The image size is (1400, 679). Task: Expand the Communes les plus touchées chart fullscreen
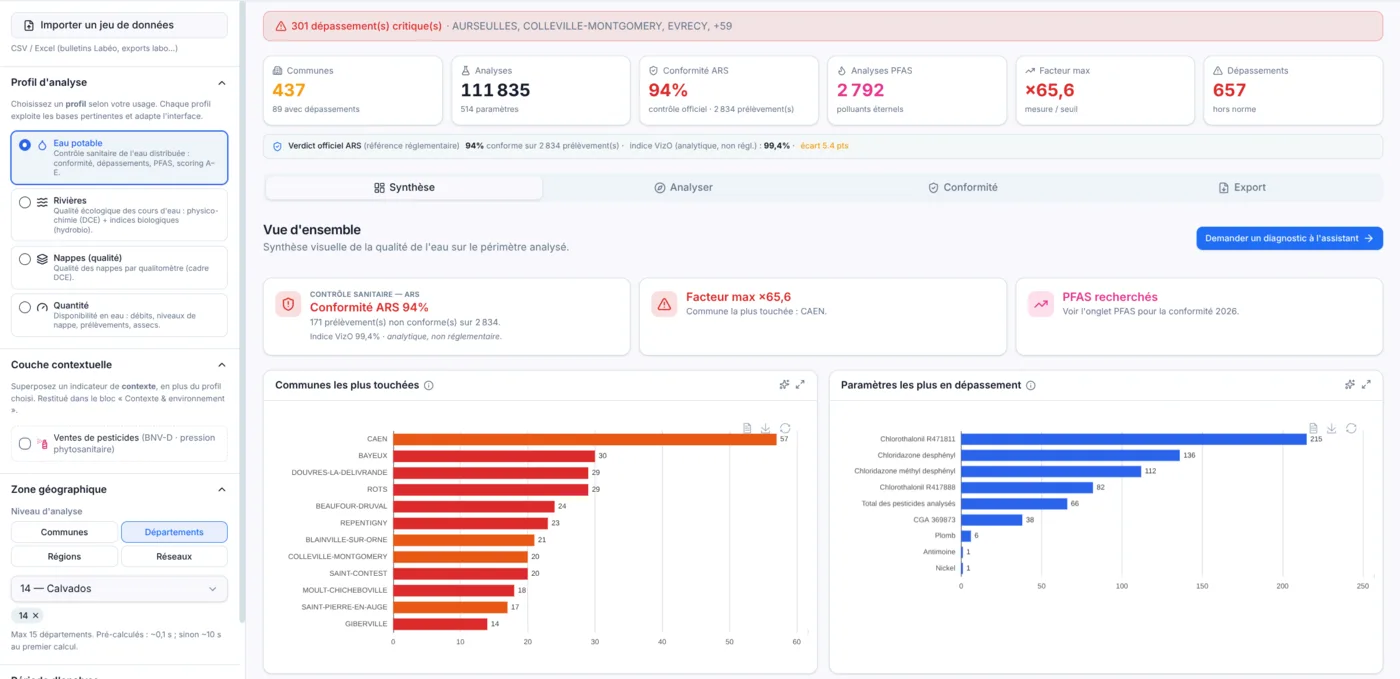tap(801, 384)
